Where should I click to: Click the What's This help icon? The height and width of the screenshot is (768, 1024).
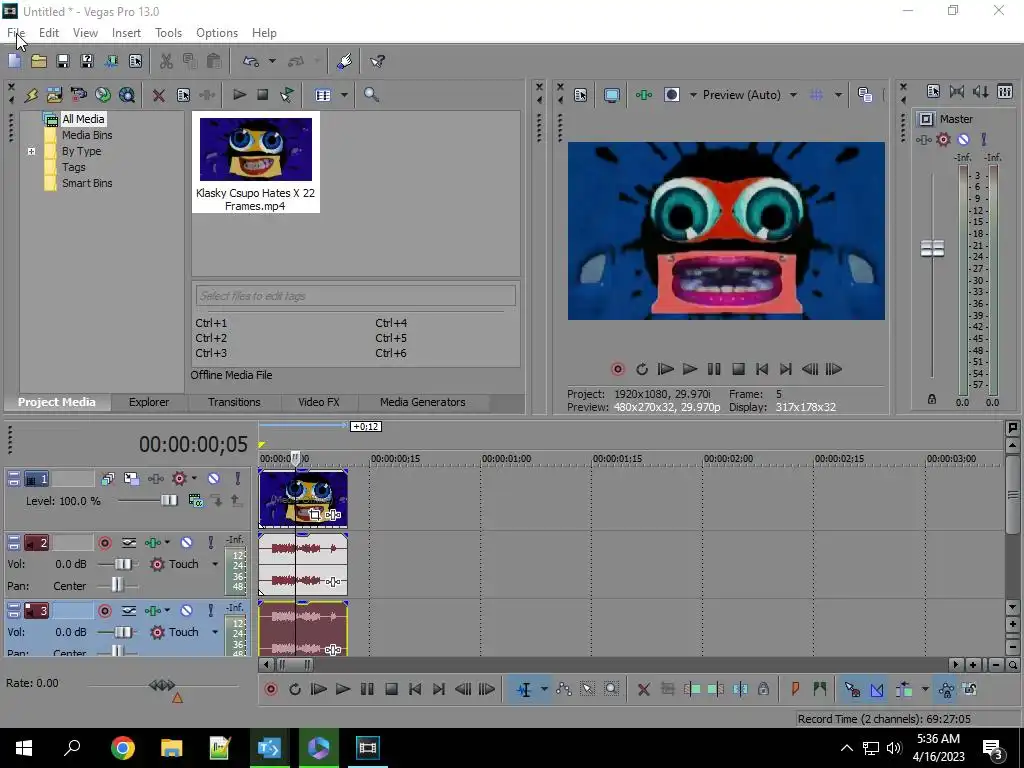pos(377,61)
